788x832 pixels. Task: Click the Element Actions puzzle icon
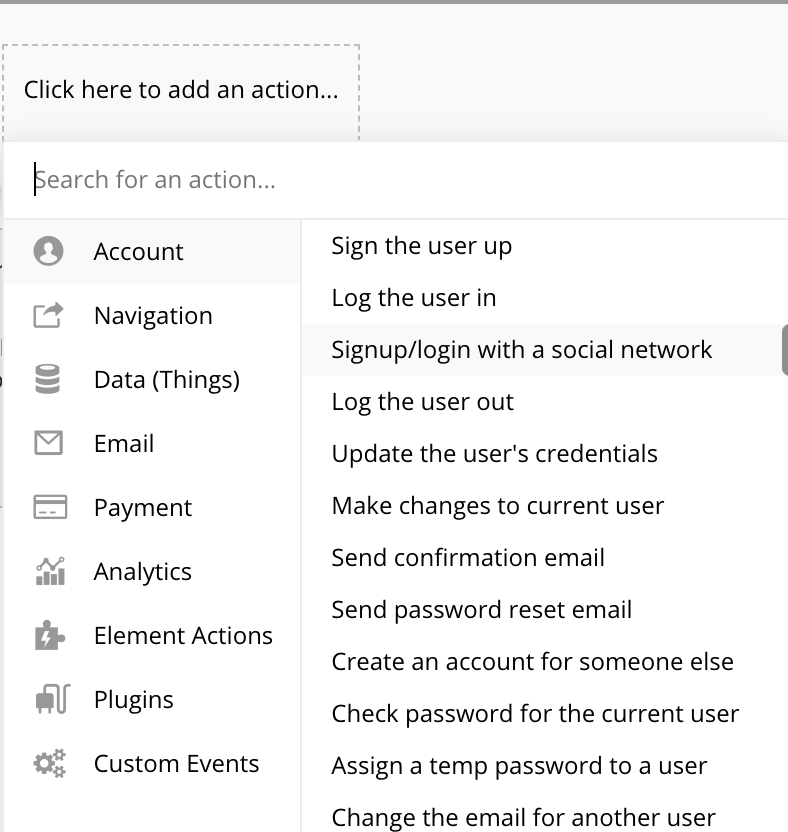49,635
